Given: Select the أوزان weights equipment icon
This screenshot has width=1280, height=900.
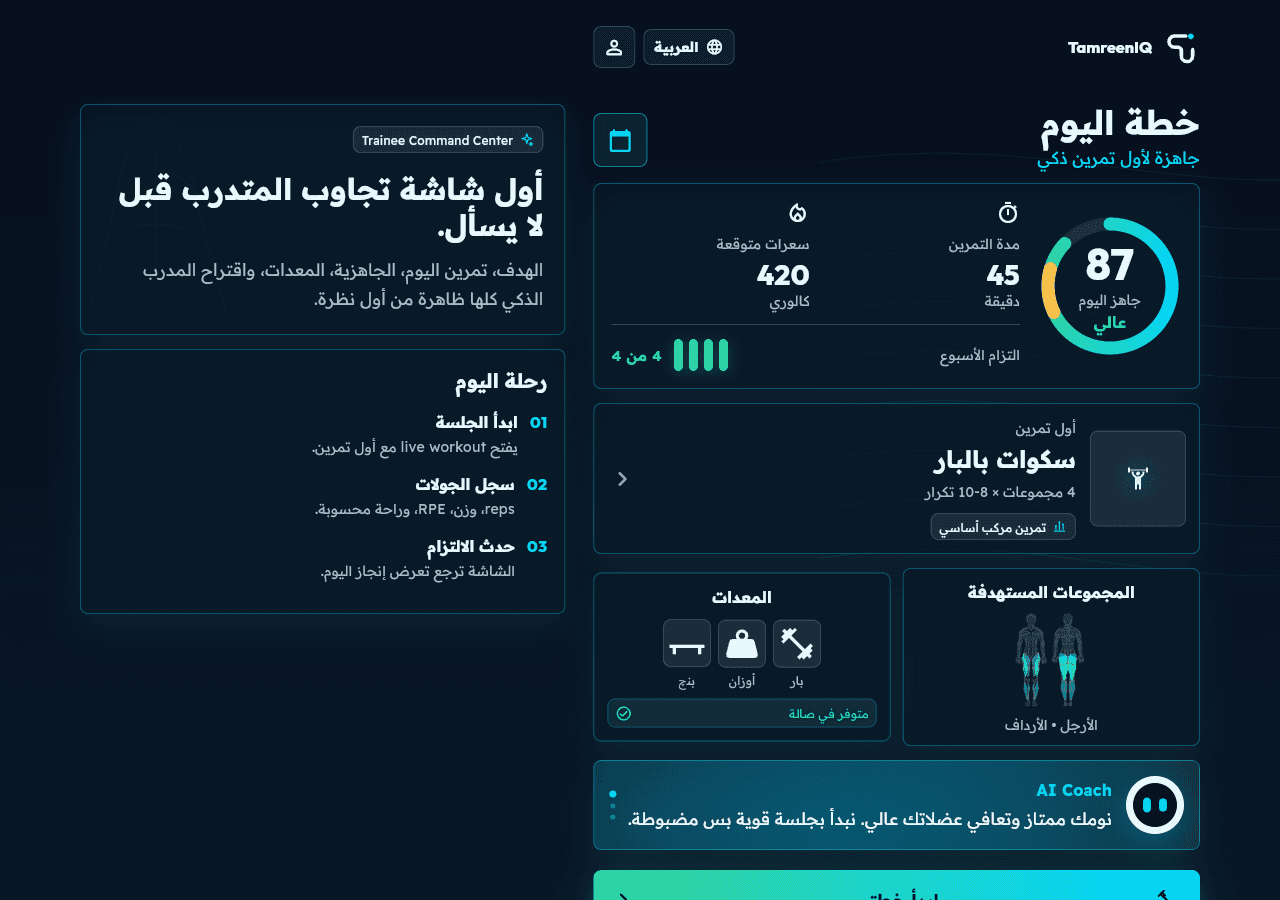Looking at the screenshot, I should point(742,644).
